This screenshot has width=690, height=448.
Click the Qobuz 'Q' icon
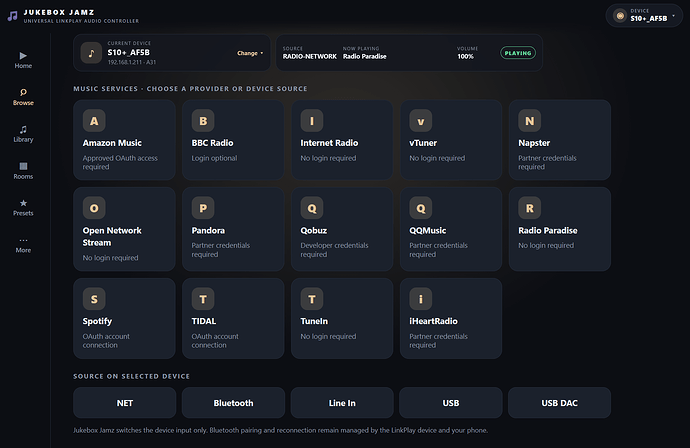tap(312, 208)
